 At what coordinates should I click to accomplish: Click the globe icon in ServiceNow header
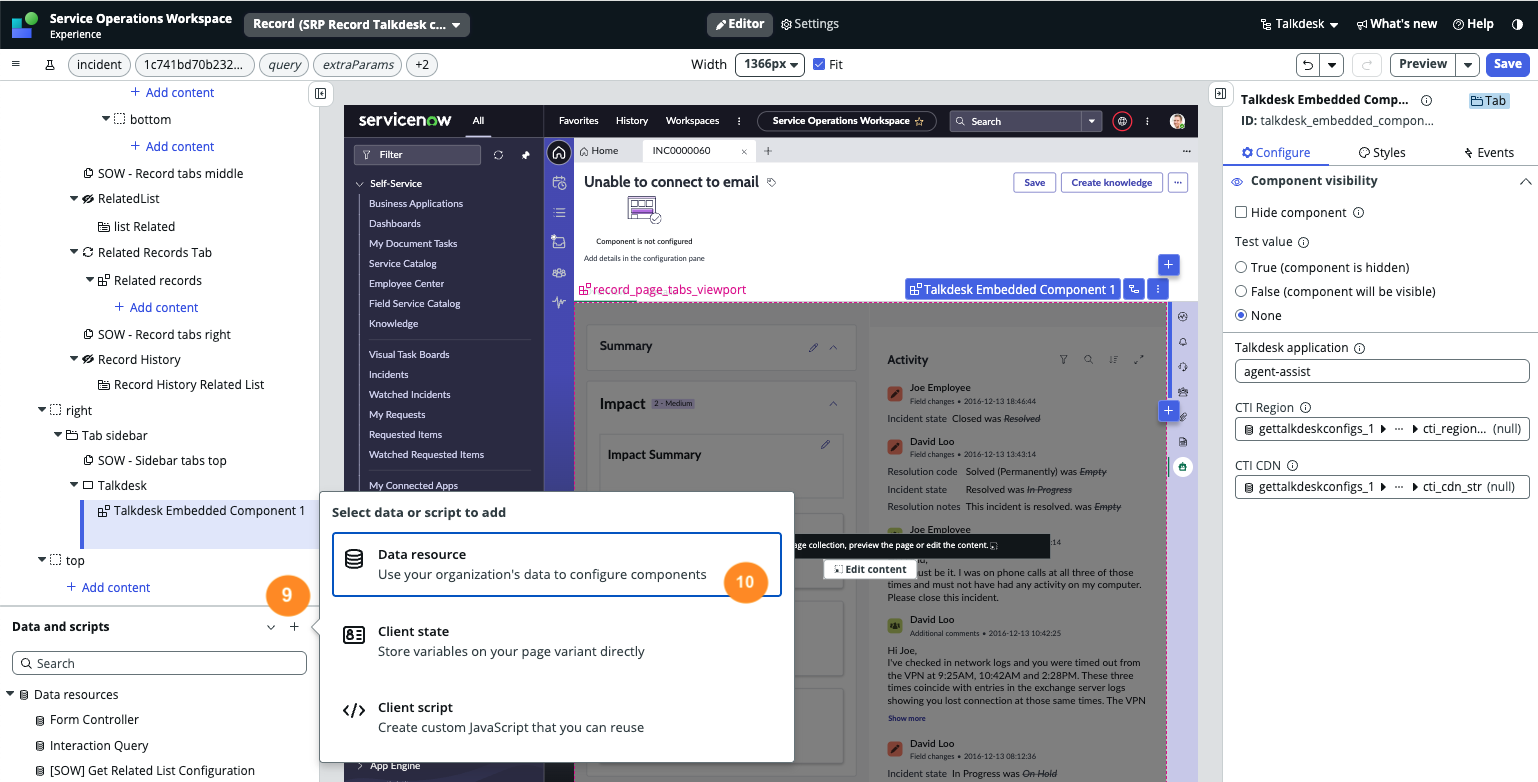tap(1122, 121)
